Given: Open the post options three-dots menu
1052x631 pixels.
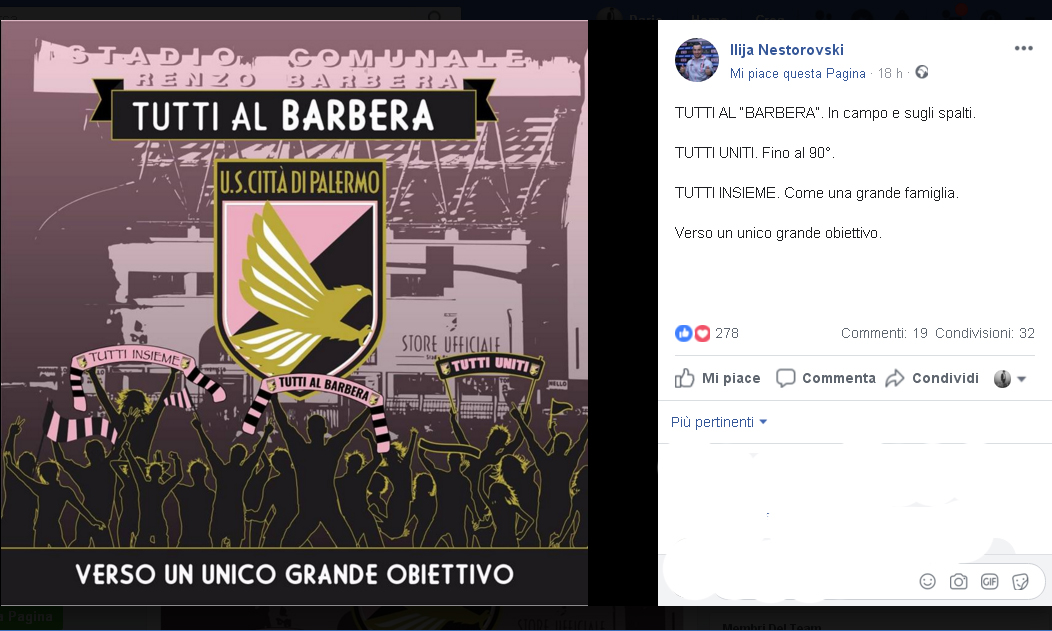Looking at the screenshot, I should click(x=1023, y=48).
